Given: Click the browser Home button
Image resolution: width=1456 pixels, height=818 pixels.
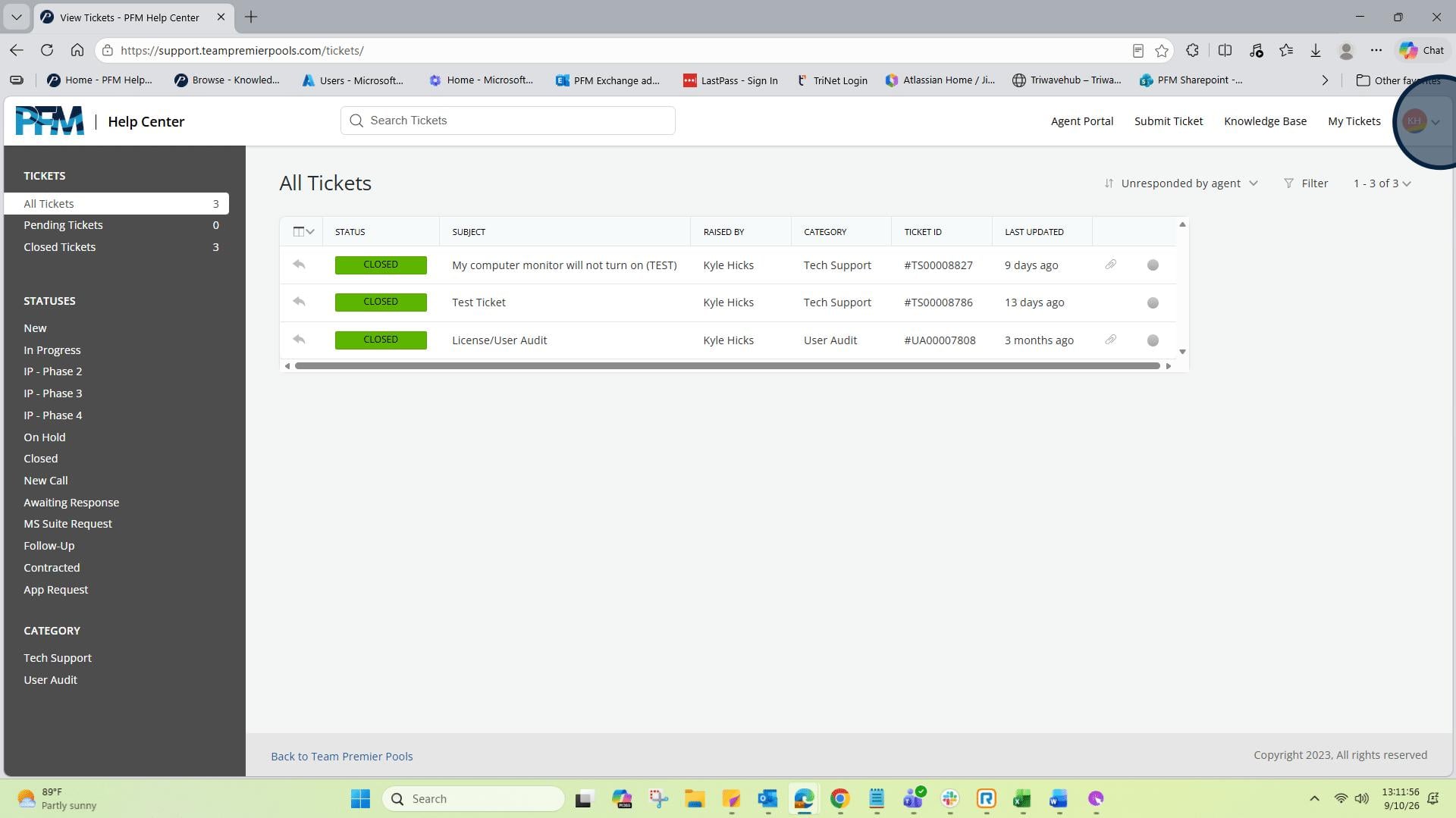Looking at the screenshot, I should click(77, 50).
